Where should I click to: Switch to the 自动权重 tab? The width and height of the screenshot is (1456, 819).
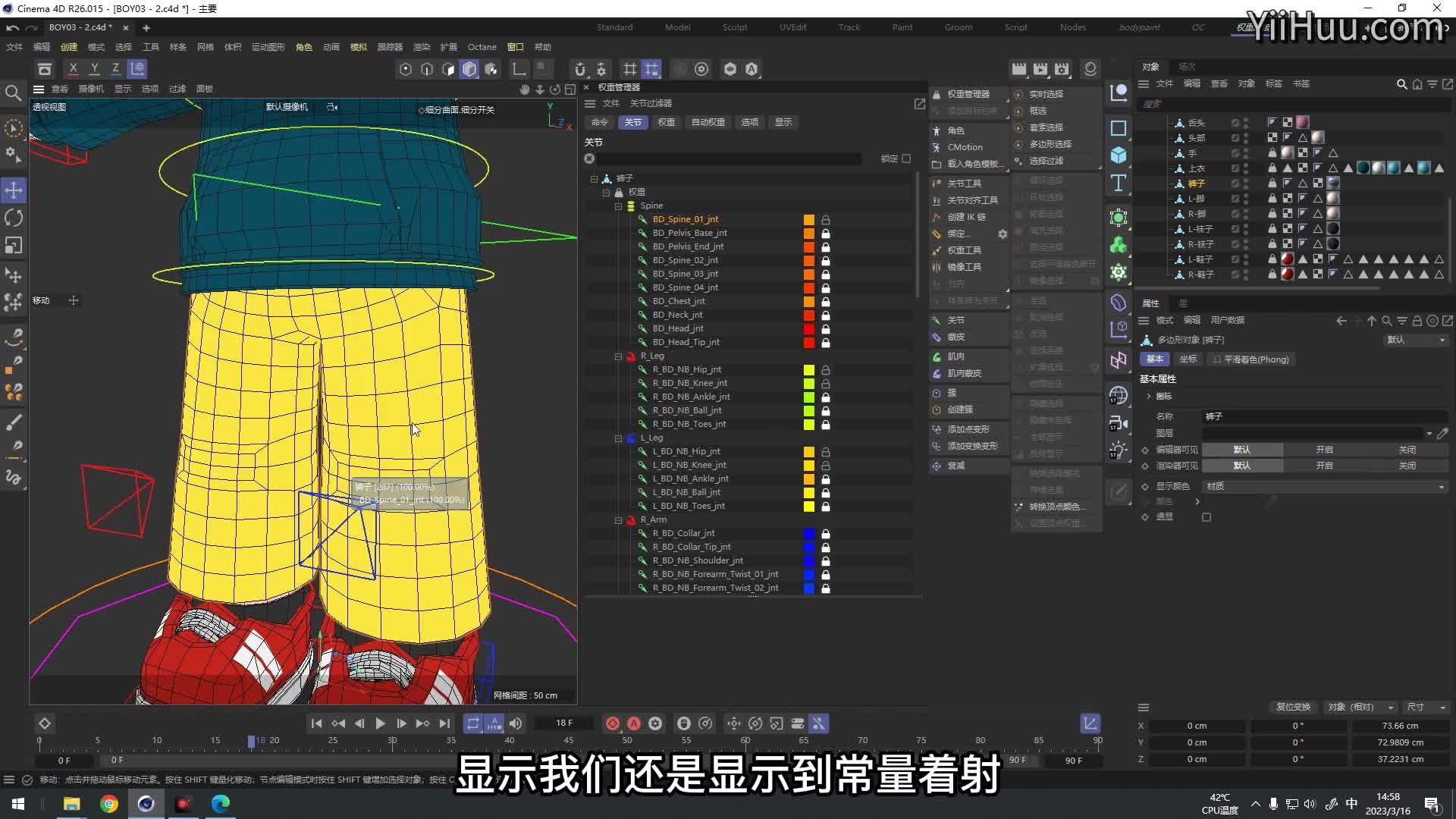[x=708, y=122]
